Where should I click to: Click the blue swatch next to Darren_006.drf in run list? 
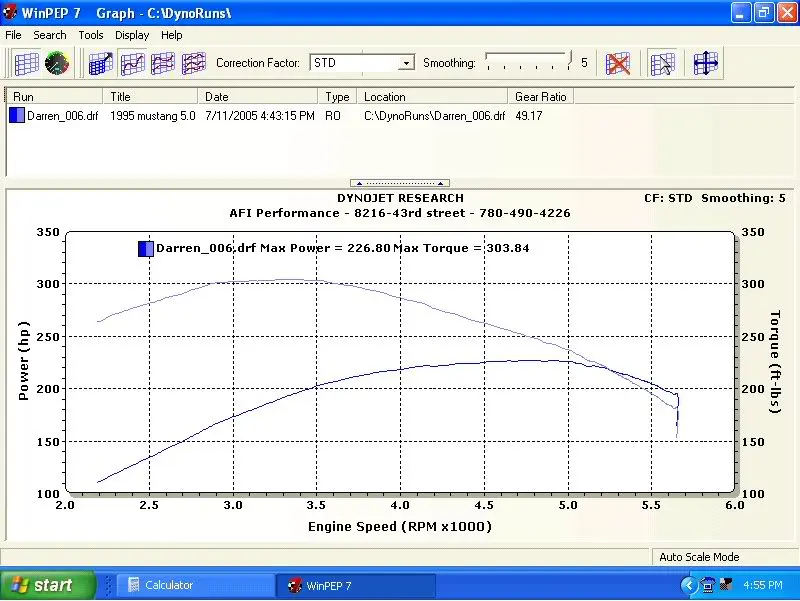[17, 115]
